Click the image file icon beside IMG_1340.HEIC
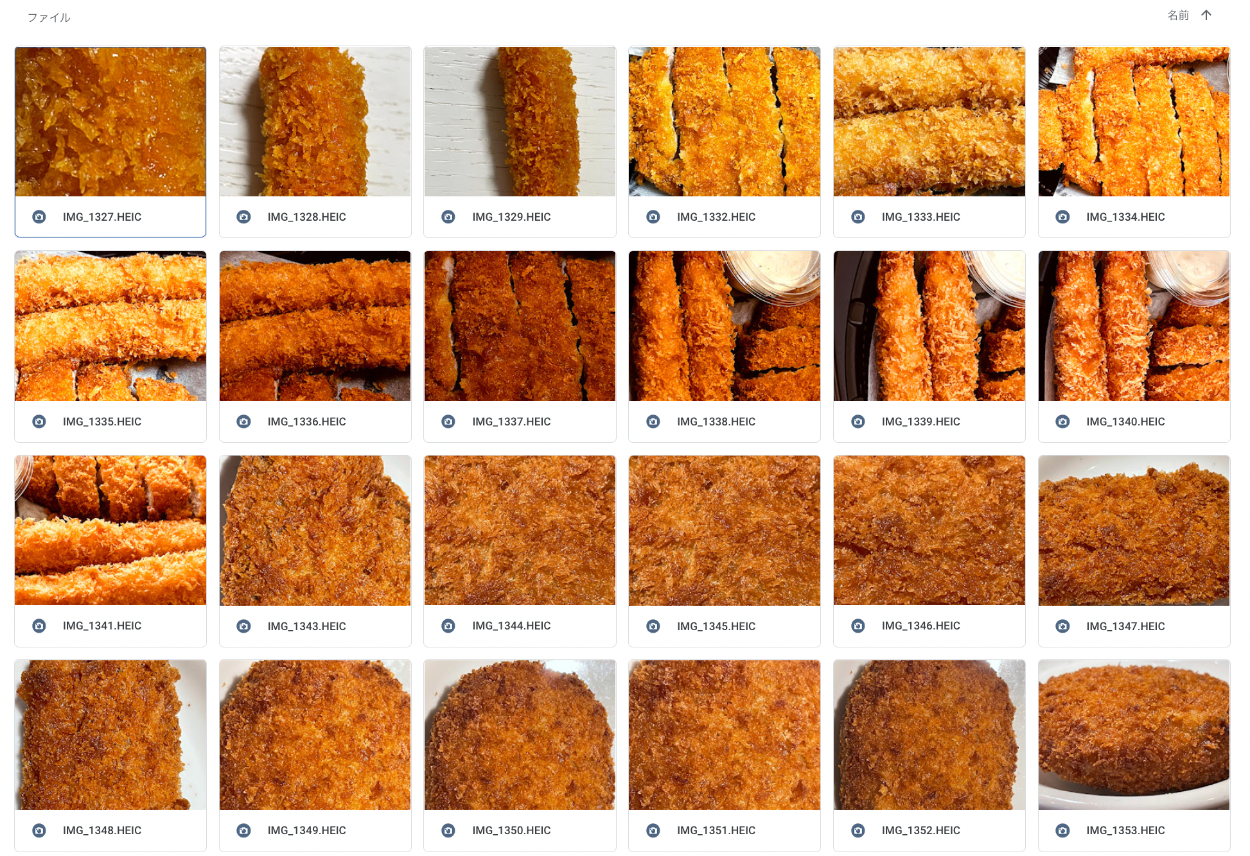This screenshot has width=1250, height=856. 1063,422
